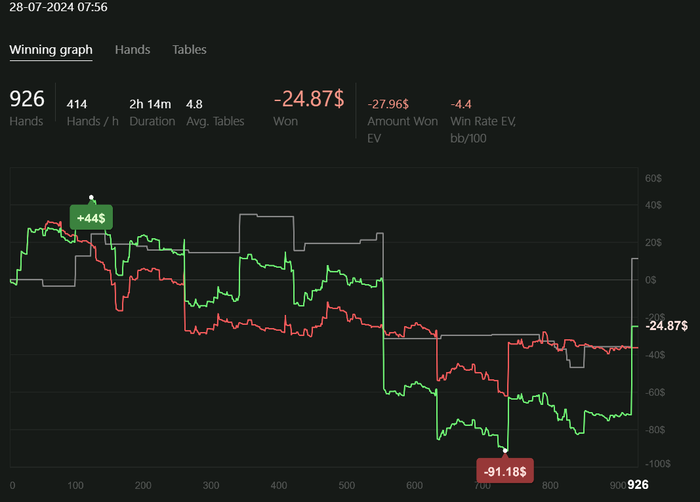Click the white dot above the +44$ label
Screen dimensions: 700x502
tap(92, 197)
